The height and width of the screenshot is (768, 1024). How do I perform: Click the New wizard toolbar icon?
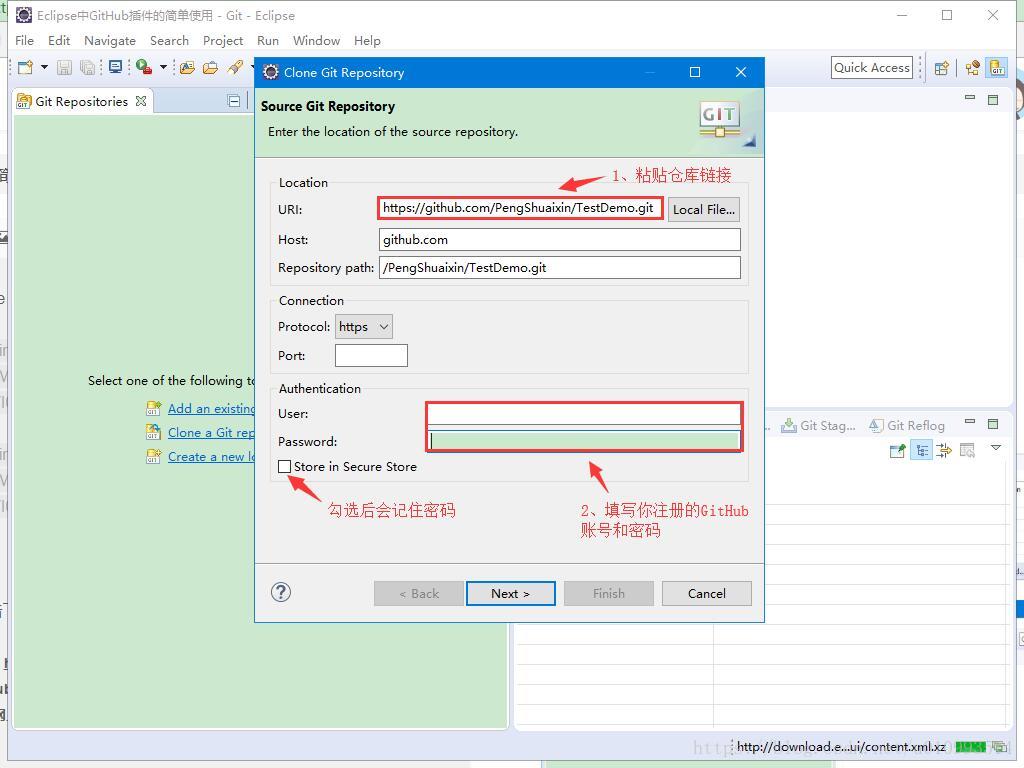click(x=25, y=67)
